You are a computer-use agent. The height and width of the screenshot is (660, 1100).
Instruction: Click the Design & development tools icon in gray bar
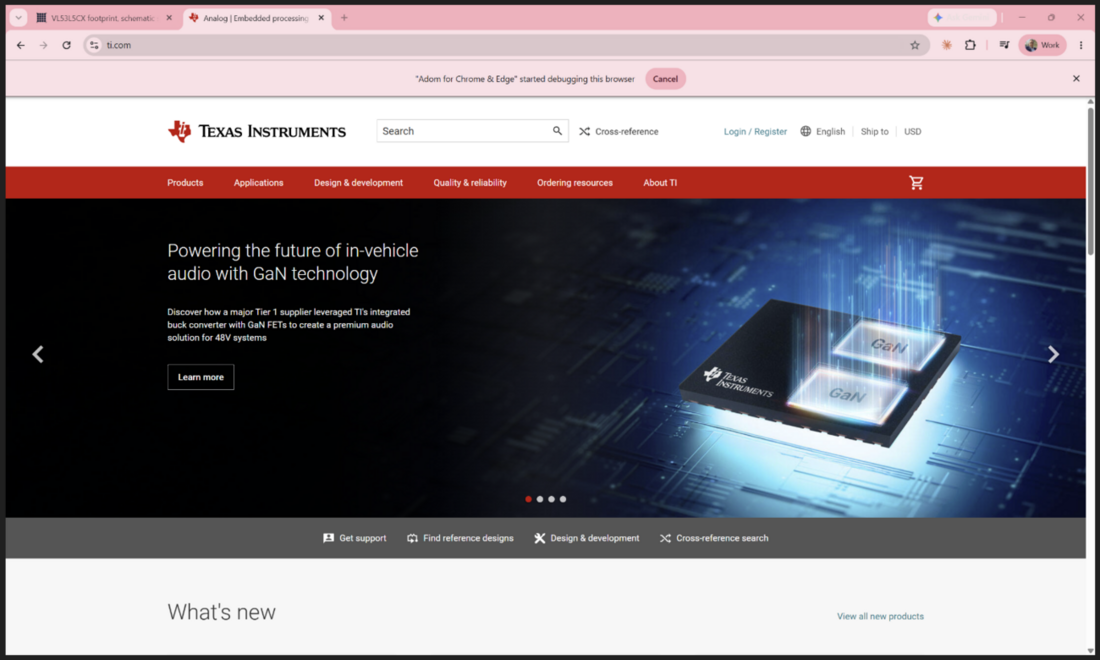[539, 538]
